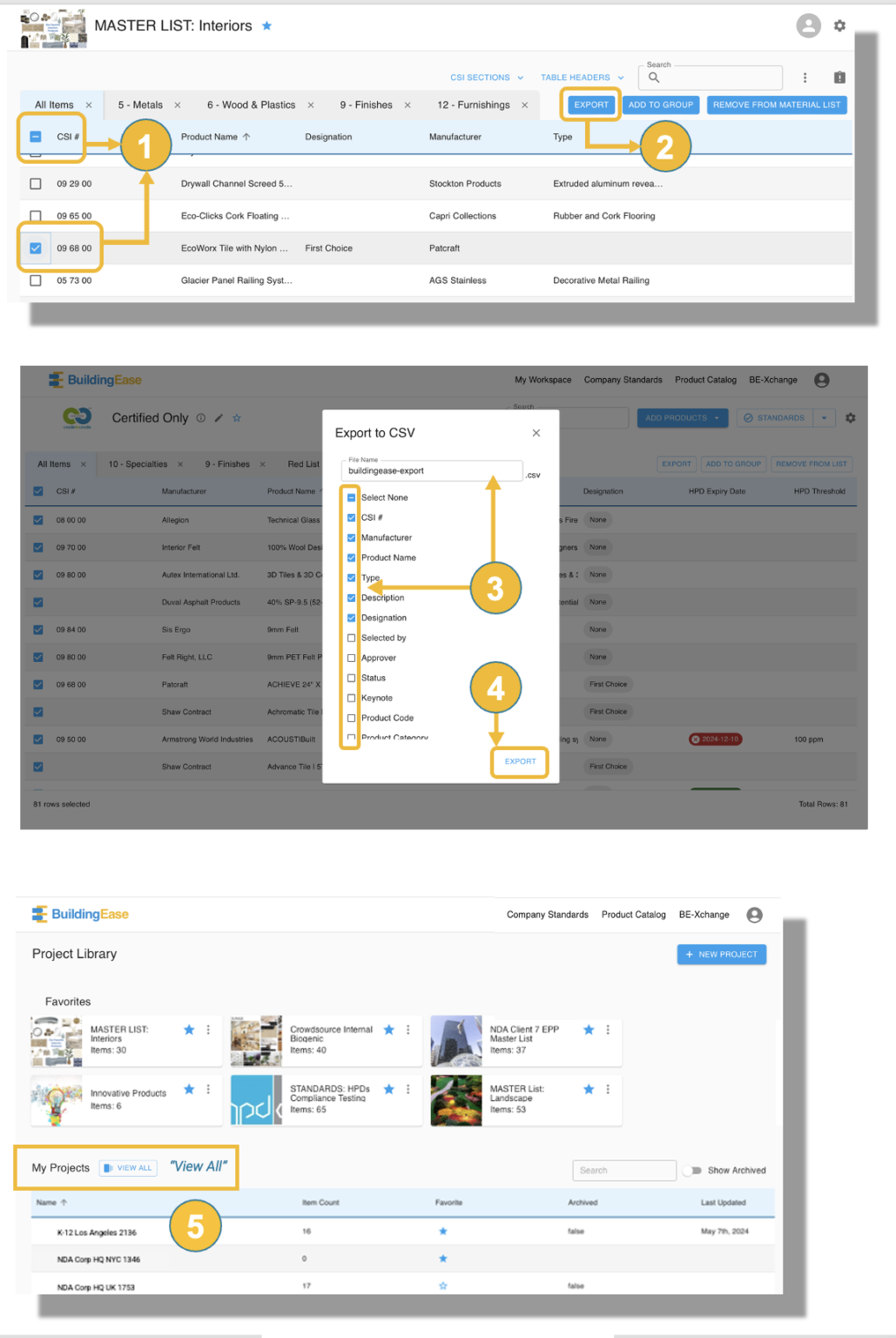Click the K-12 Los Angeles 2136 project name
Screen dimensions: 896x1338
97,1233
